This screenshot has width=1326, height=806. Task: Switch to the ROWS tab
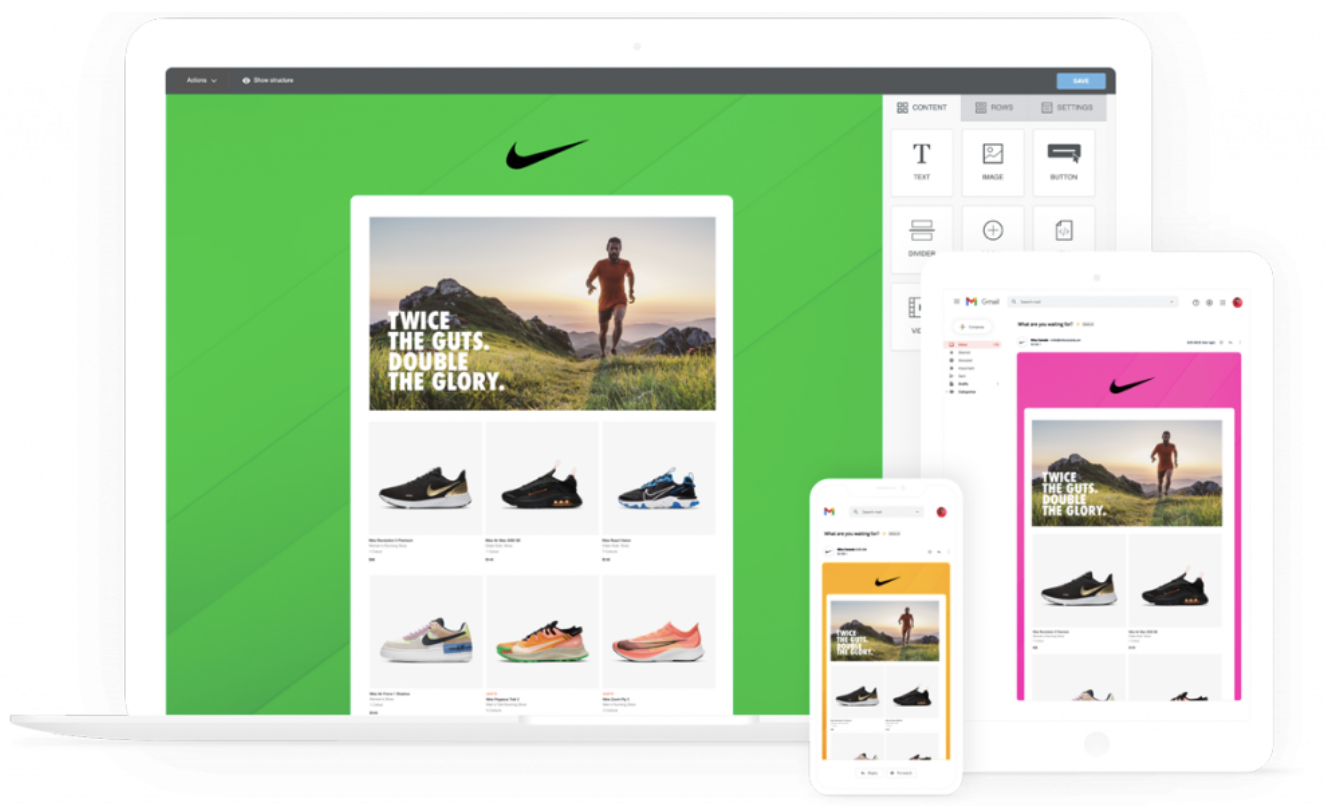coord(994,108)
